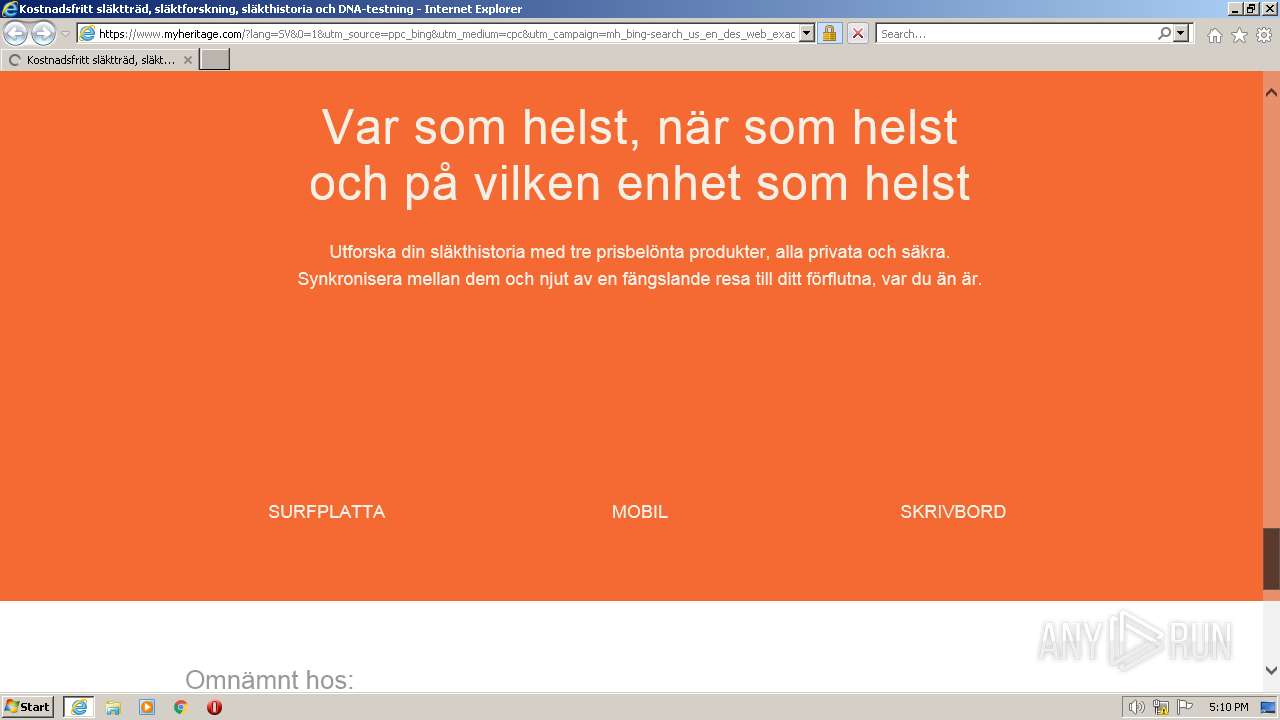
Task: View the security lock certificate info
Action: coord(829,33)
